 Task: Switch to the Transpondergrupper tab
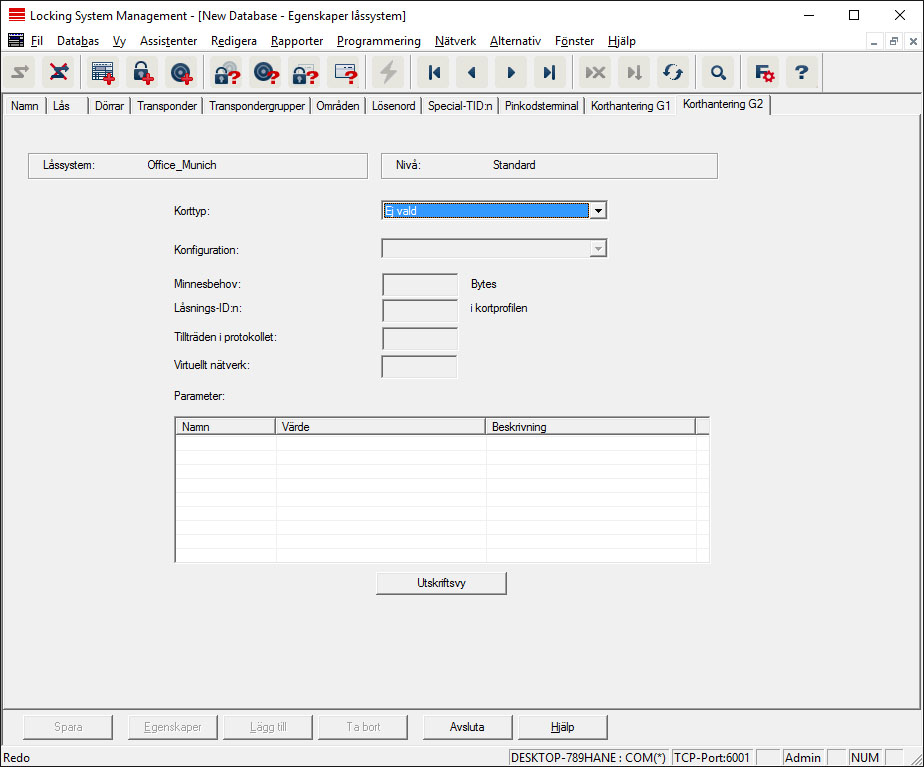(x=257, y=106)
